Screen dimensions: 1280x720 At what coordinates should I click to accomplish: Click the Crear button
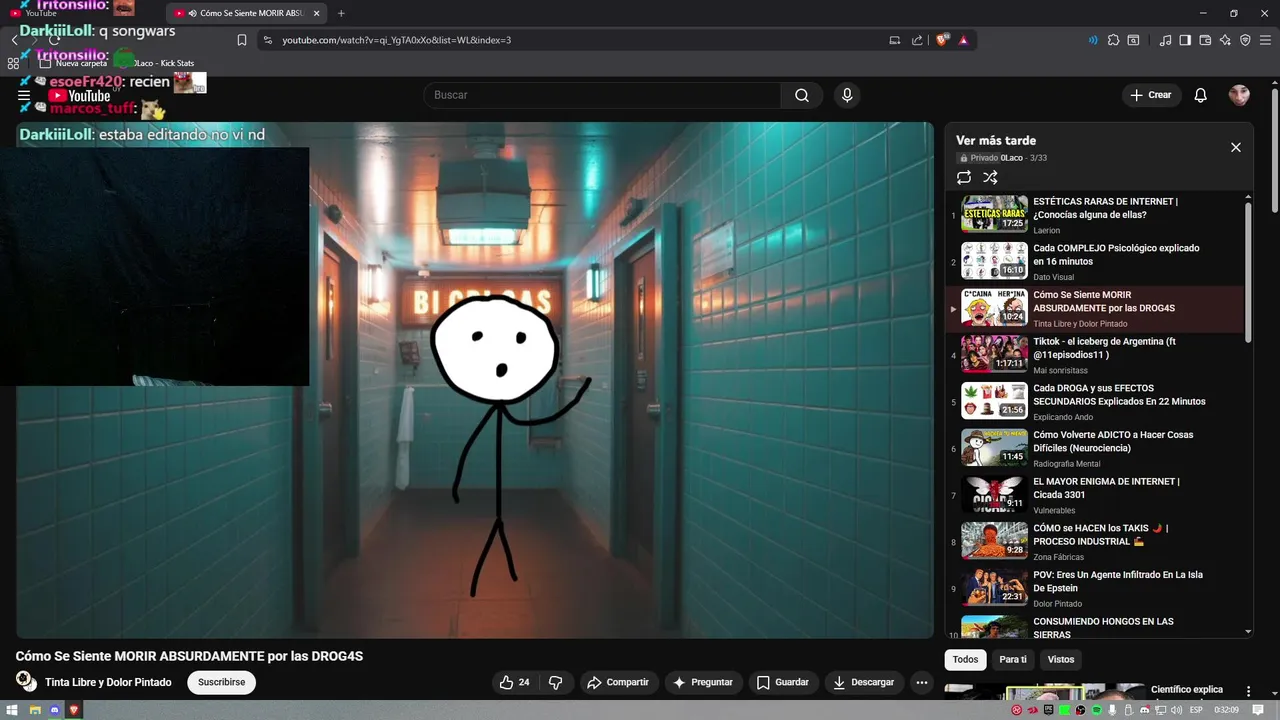[1151, 95]
